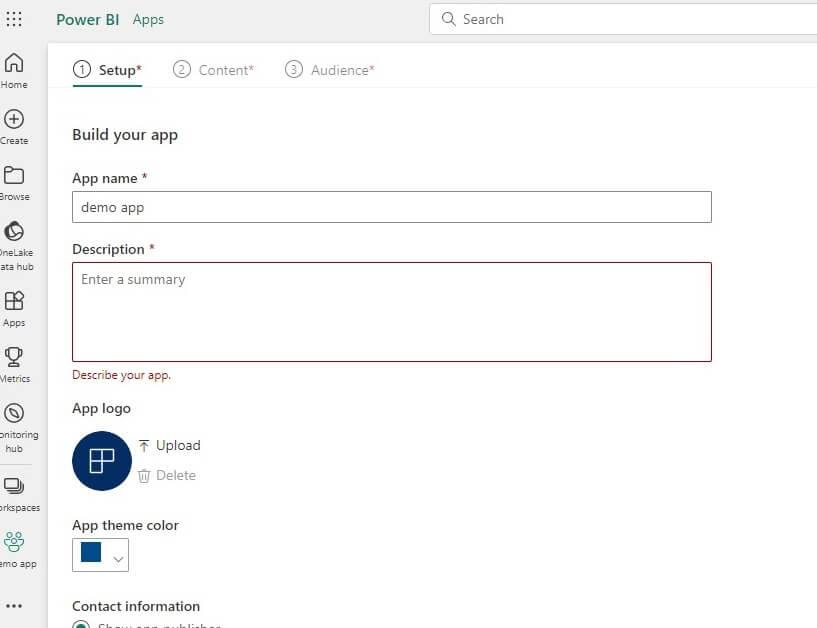Image resolution: width=817 pixels, height=628 pixels.
Task: Open the Metrics trophy icon
Action: click(14, 356)
